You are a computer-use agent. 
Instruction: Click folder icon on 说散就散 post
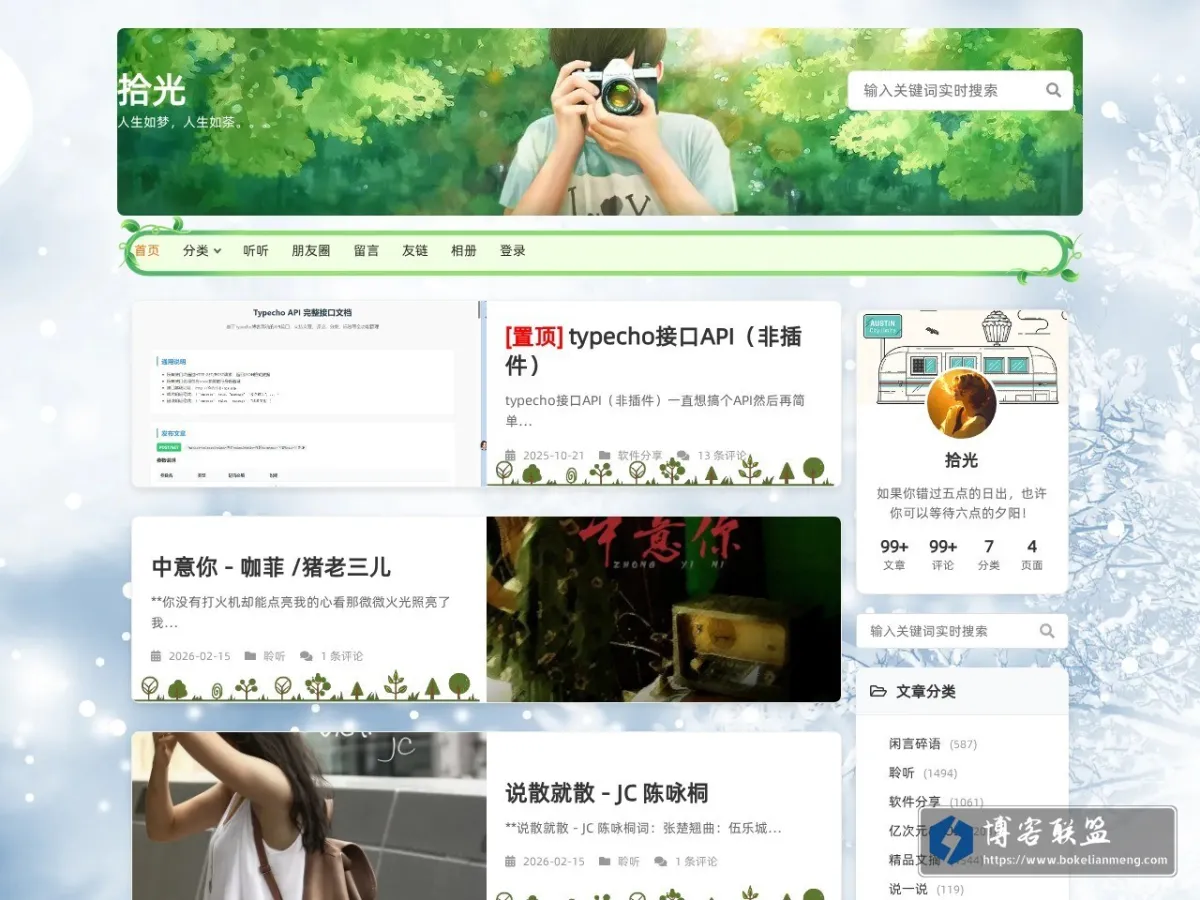click(604, 861)
